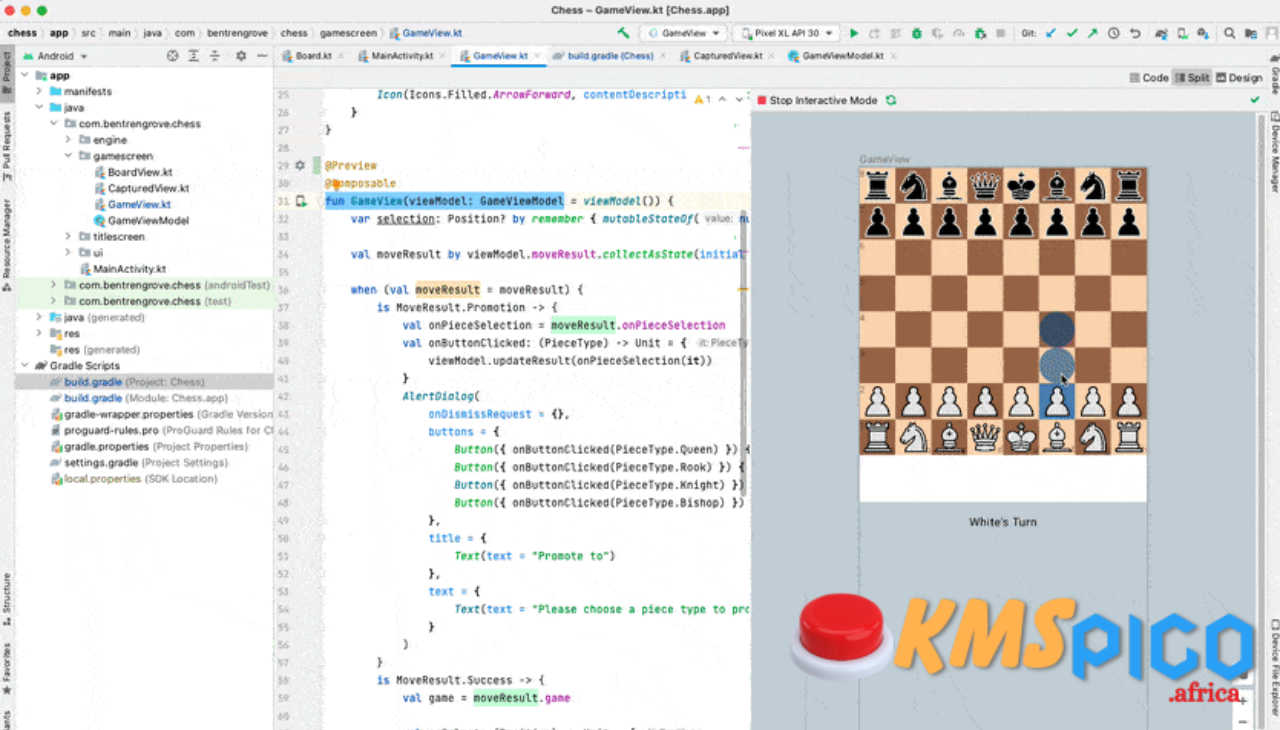Go to previous highlighted error with up arrow

pyautogui.click(x=722, y=99)
